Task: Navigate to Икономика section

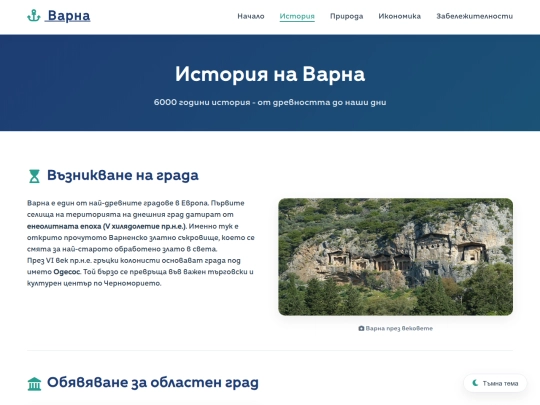Action: coord(399,16)
